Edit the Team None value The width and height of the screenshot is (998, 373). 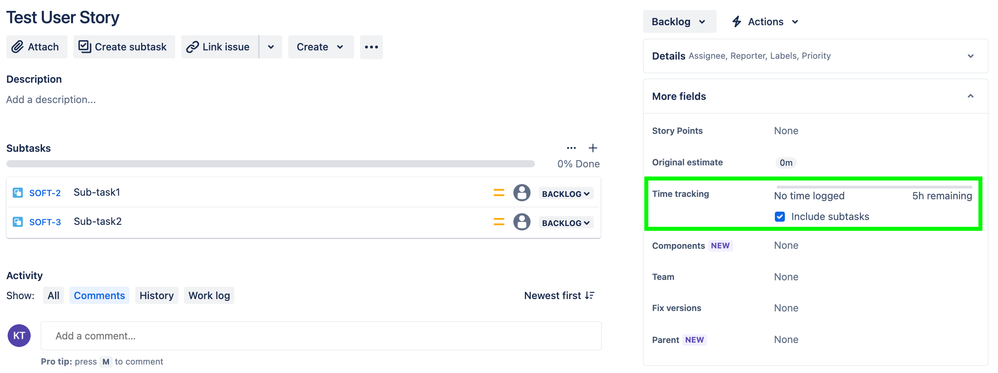pyautogui.click(x=786, y=277)
